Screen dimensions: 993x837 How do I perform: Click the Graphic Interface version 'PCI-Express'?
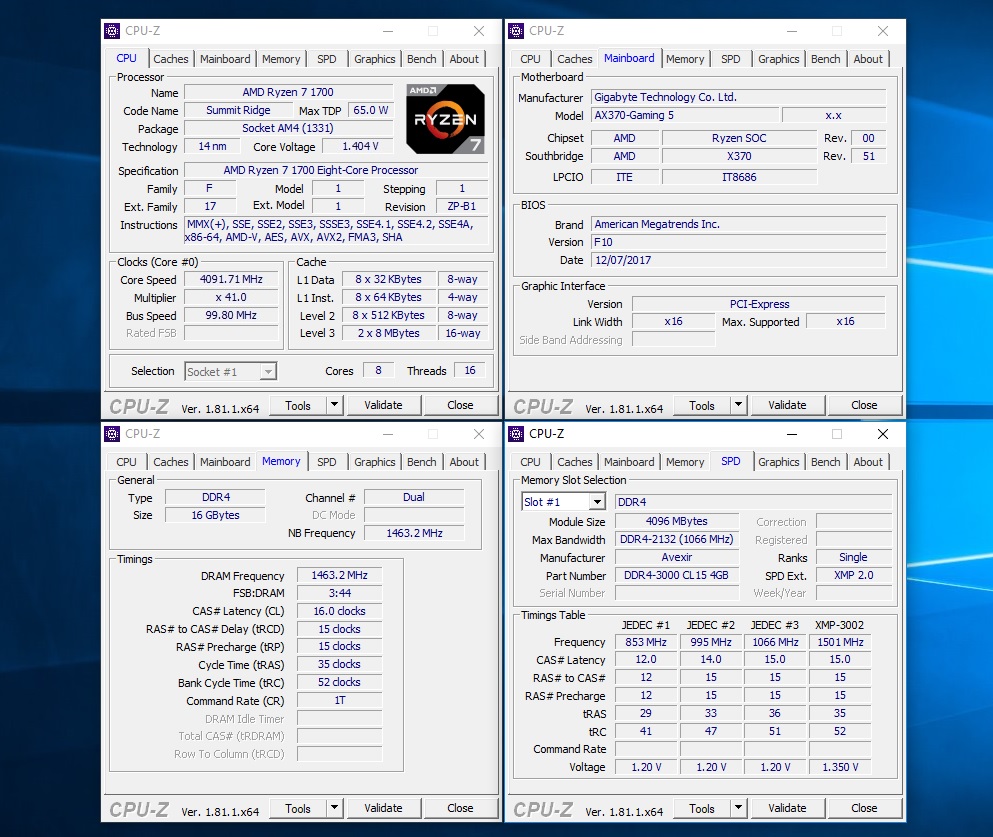[759, 304]
